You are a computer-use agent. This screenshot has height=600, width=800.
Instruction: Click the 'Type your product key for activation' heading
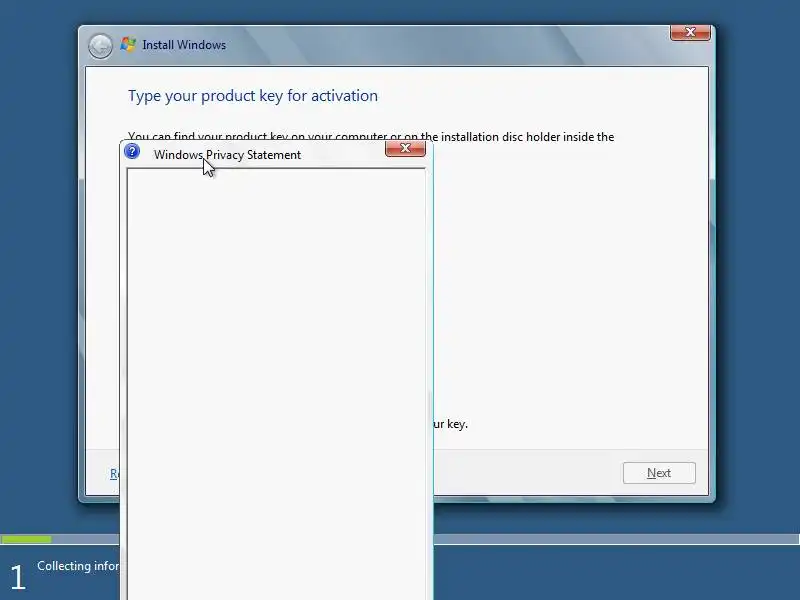coord(253,96)
